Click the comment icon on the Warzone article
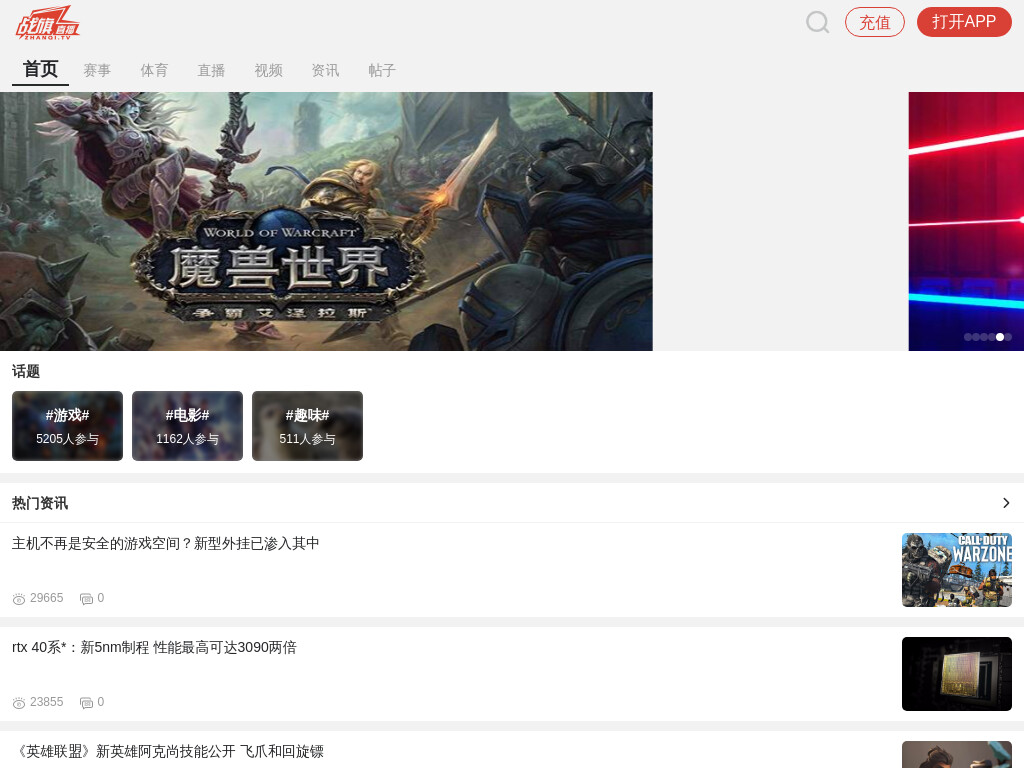Screen dimensions: 1024x768 [x=86, y=599]
